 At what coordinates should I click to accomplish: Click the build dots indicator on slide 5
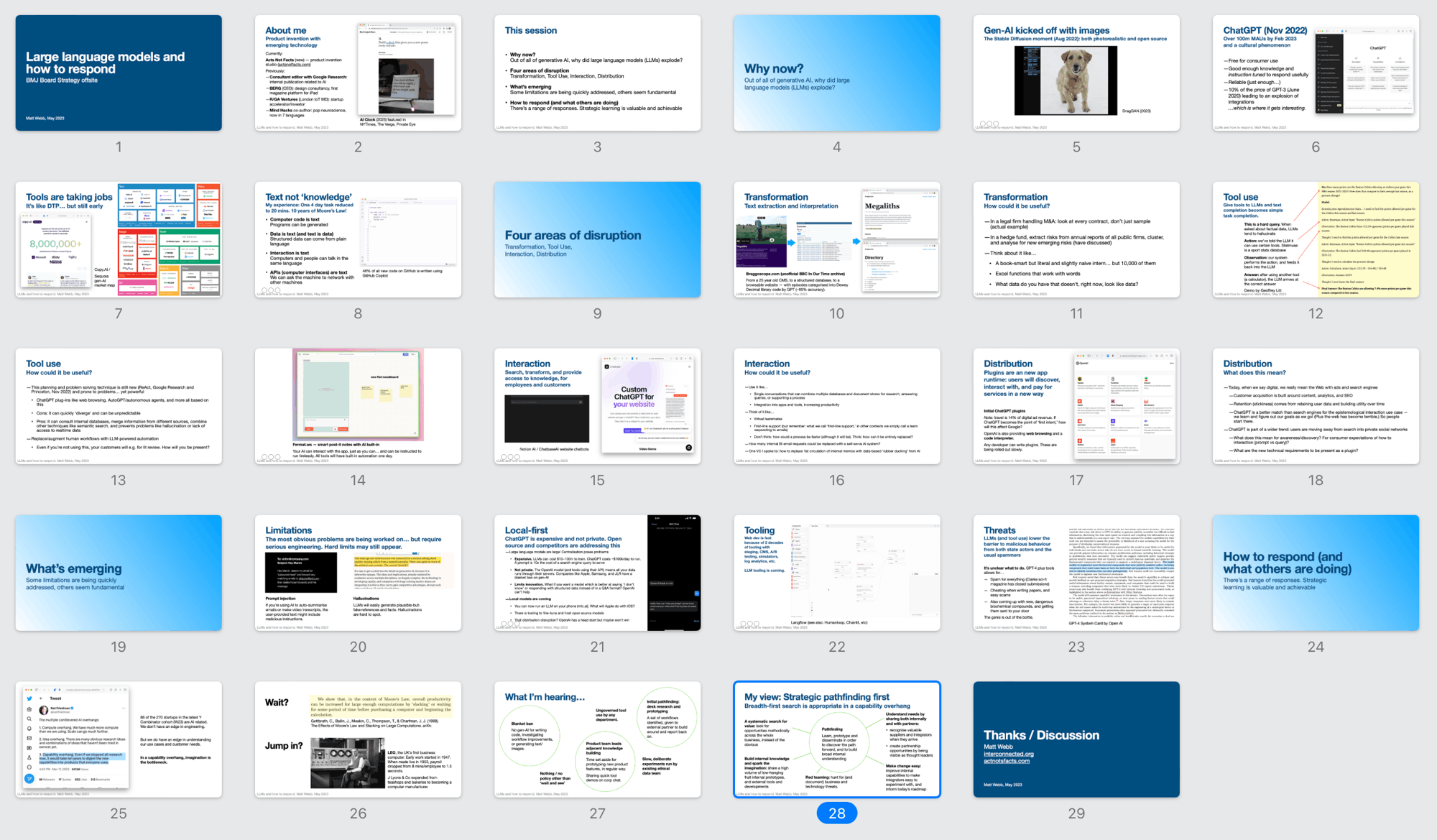pos(989,124)
